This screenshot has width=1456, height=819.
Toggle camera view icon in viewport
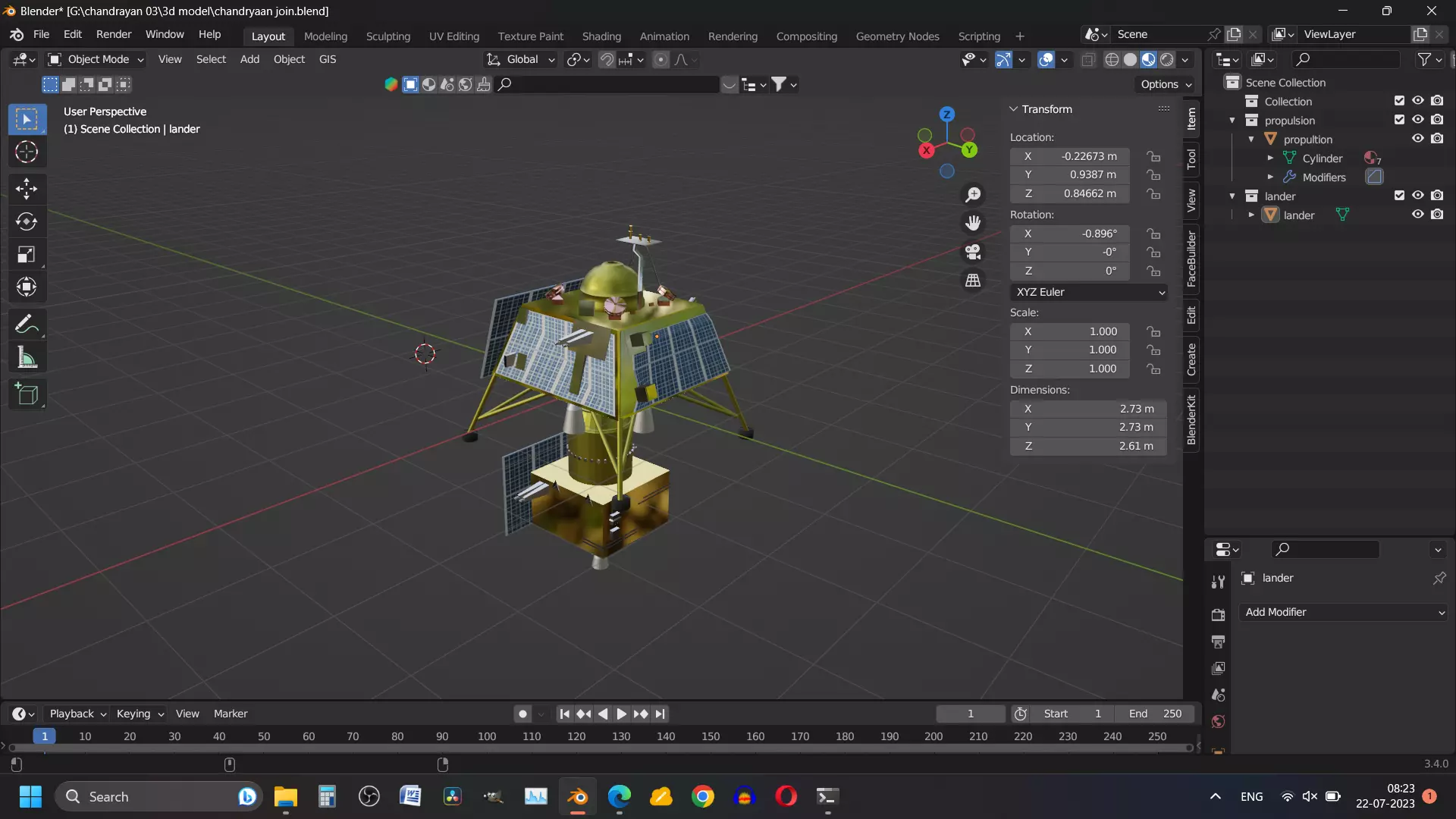973,252
